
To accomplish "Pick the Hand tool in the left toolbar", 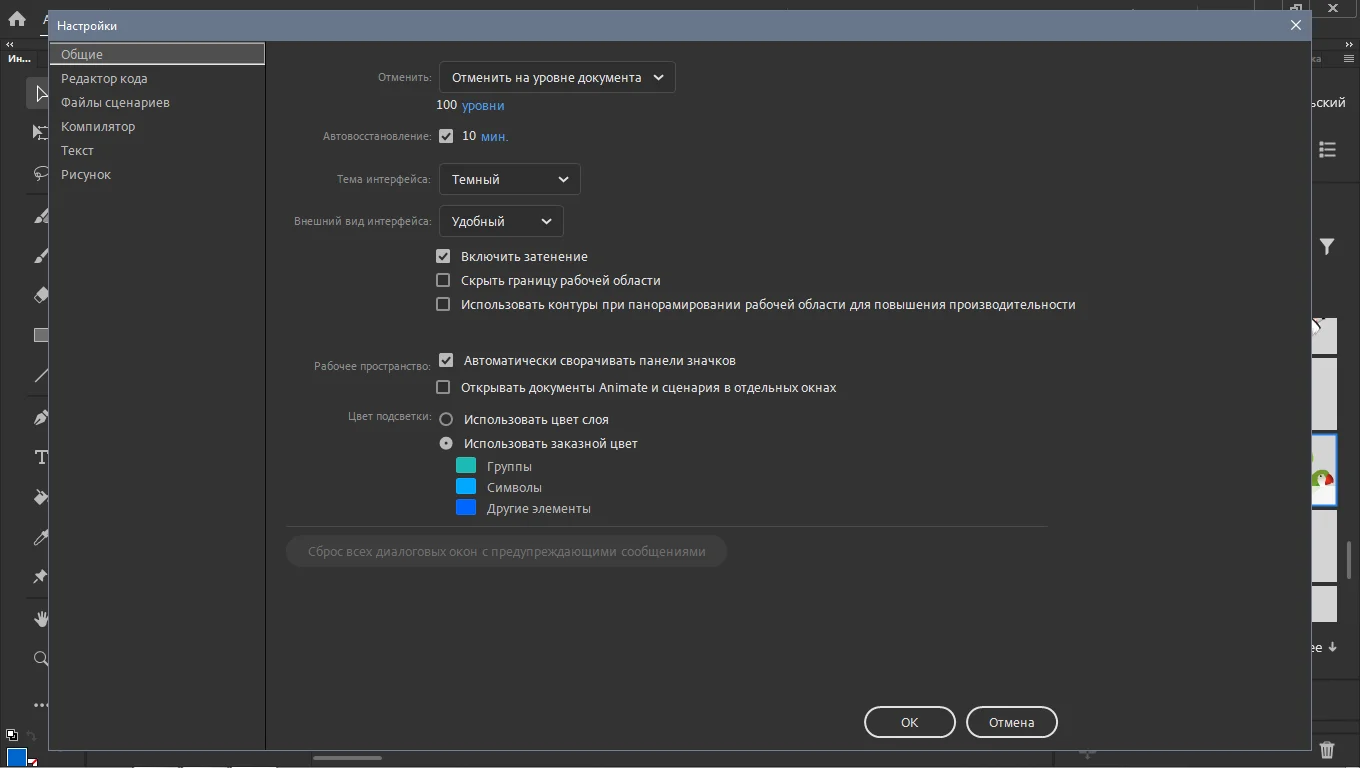I will click(41, 619).
